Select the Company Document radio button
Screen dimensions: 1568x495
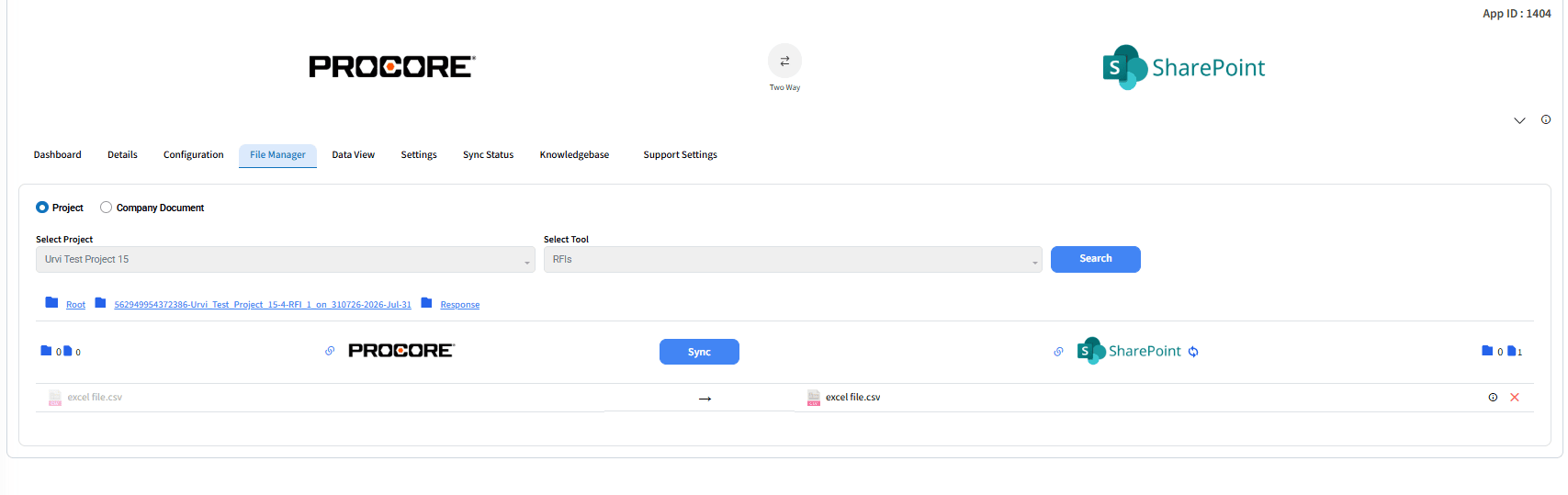(x=107, y=208)
